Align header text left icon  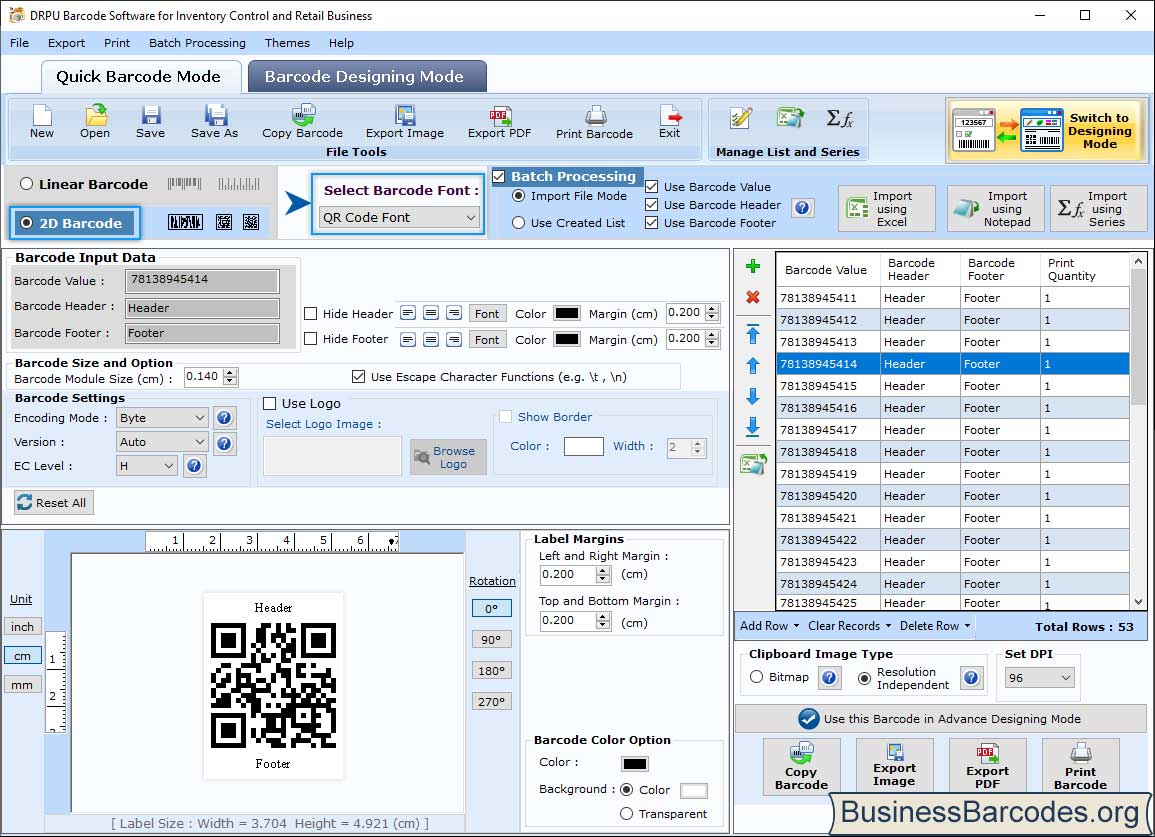[x=408, y=313]
